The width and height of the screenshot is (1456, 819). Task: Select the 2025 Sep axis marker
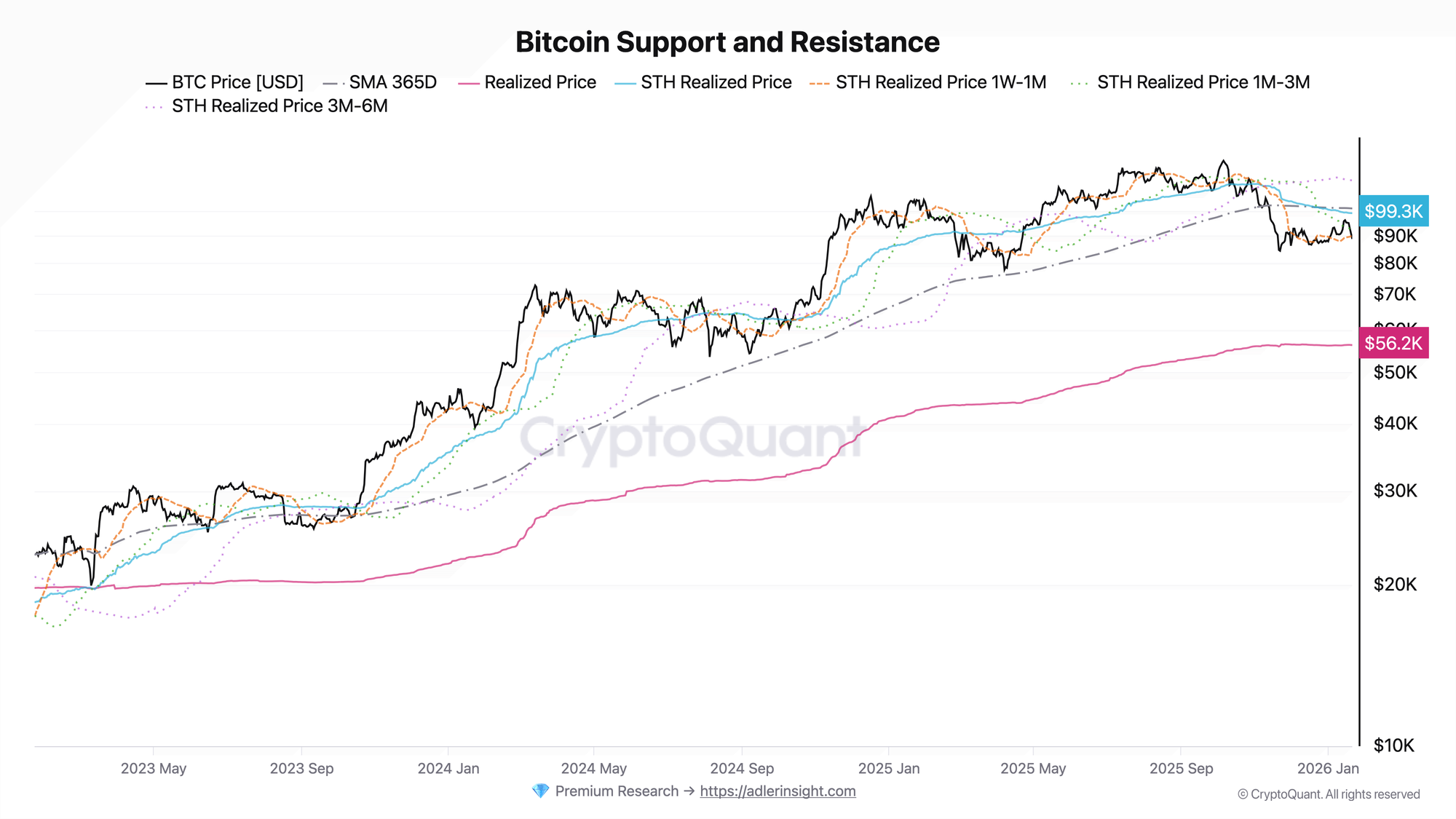pyautogui.click(x=1181, y=769)
